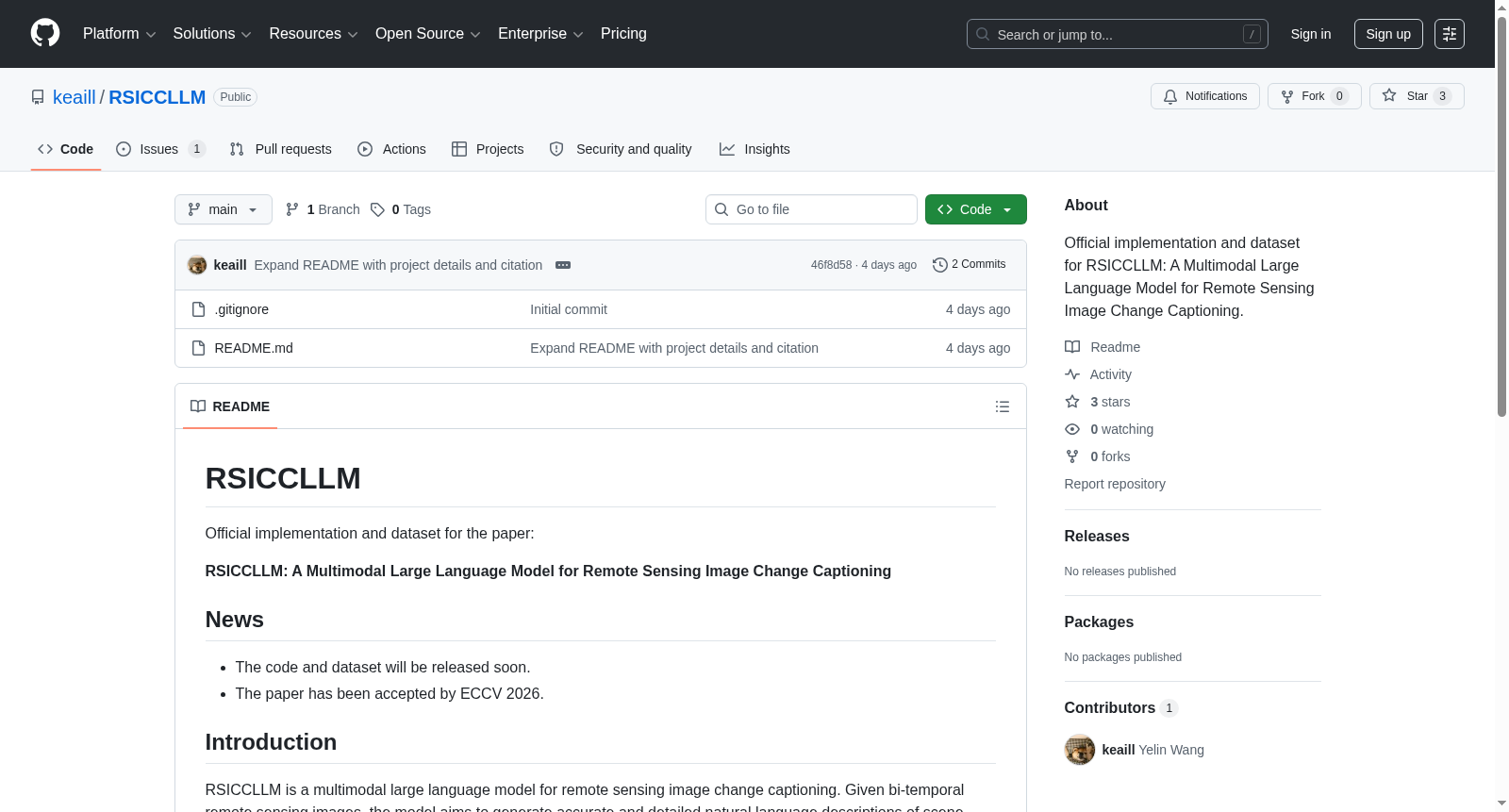The height and width of the screenshot is (812, 1509).
Task: Open README.md's commit message link
Action: [674, 348]
